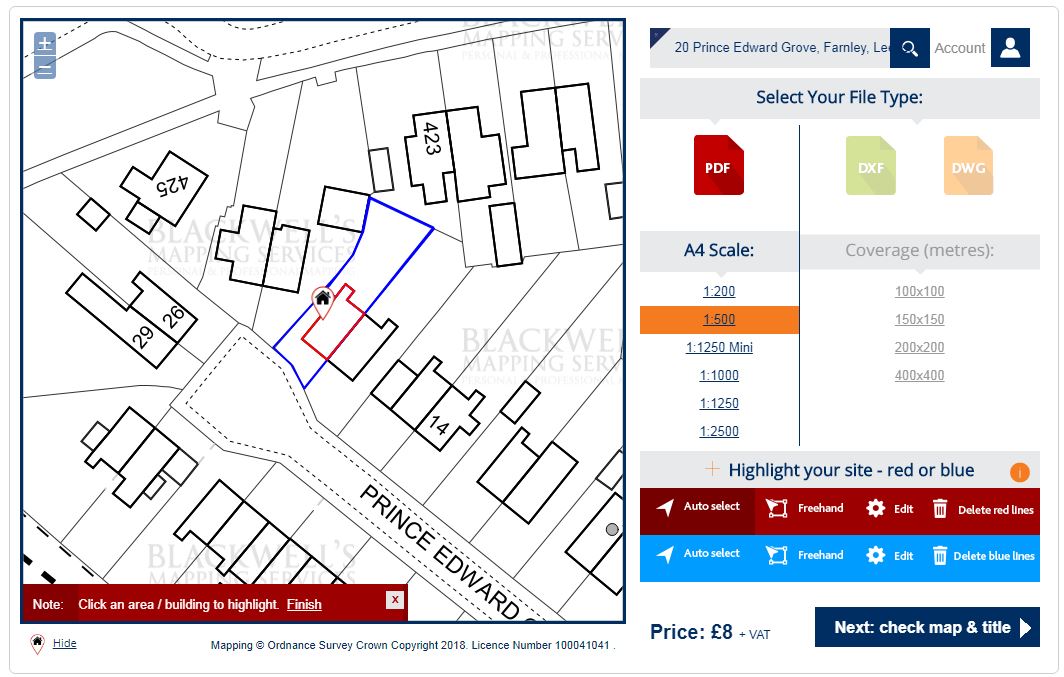This screenshot has width=1064, height=677.
Task: Select the red Freehand highlight tool
Action: [804, 508]
